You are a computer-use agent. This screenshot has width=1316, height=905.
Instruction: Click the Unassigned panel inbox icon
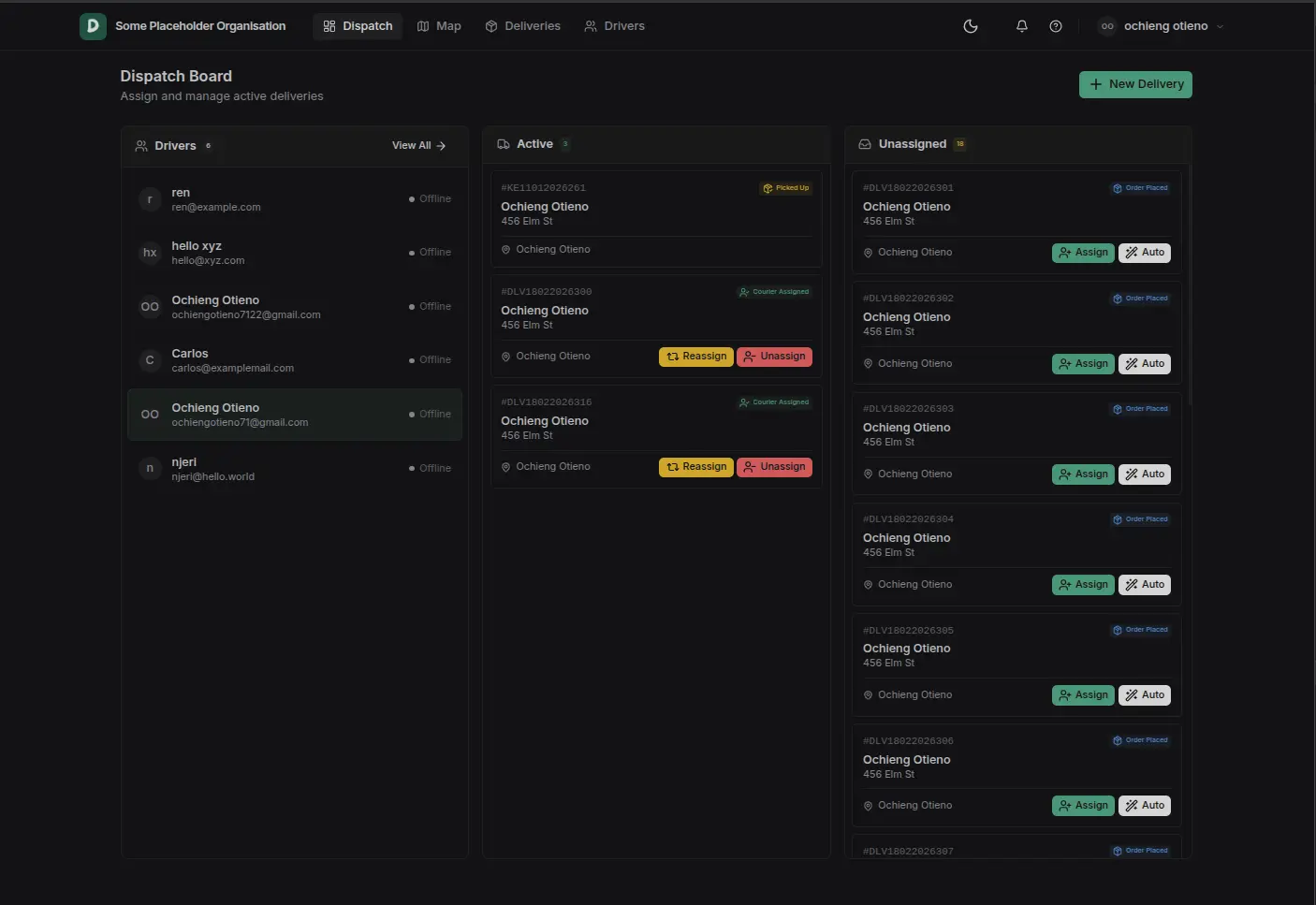[x=865, y=144]
